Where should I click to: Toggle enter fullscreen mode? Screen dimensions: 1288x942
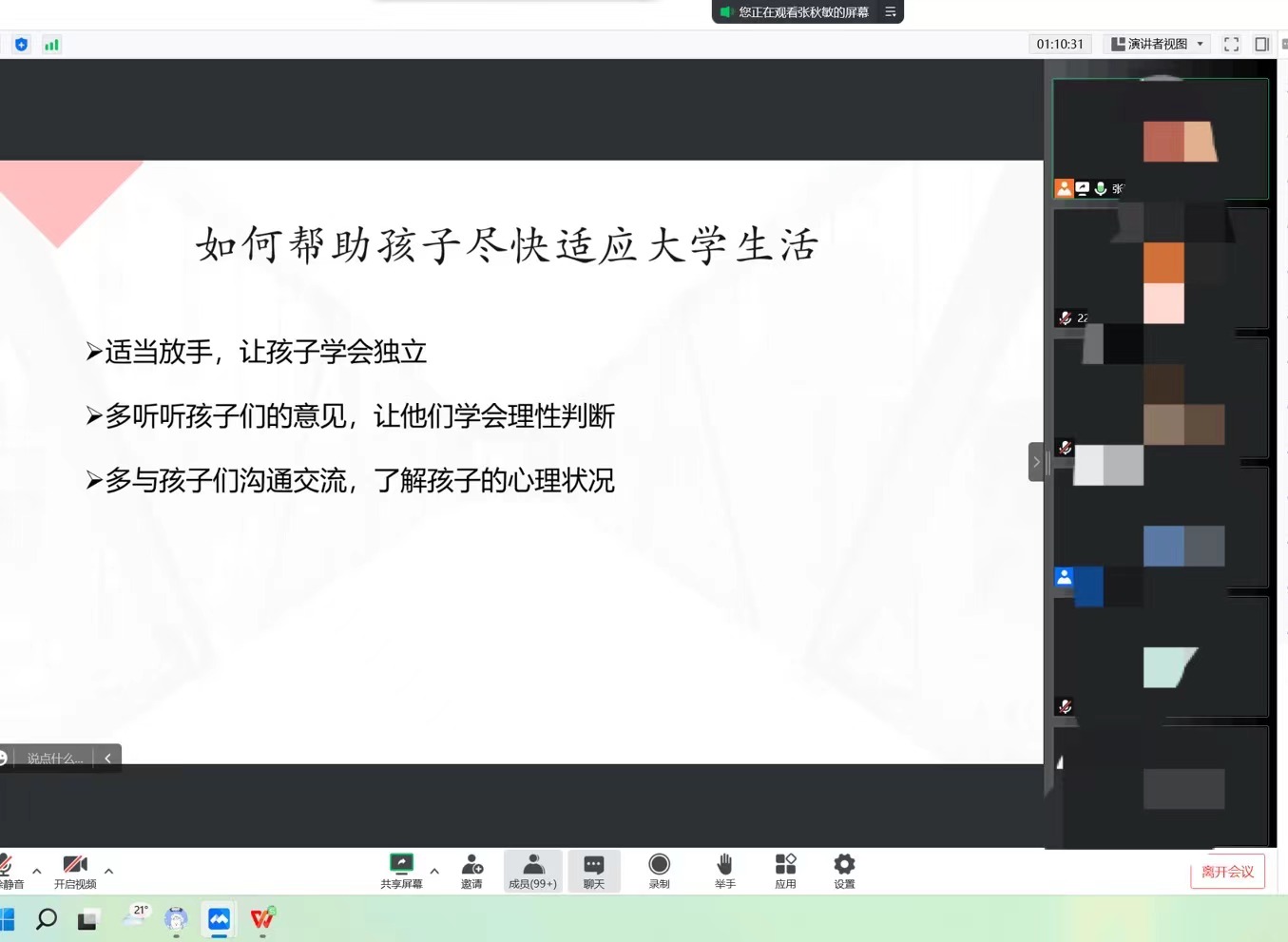click(1231, 44)
